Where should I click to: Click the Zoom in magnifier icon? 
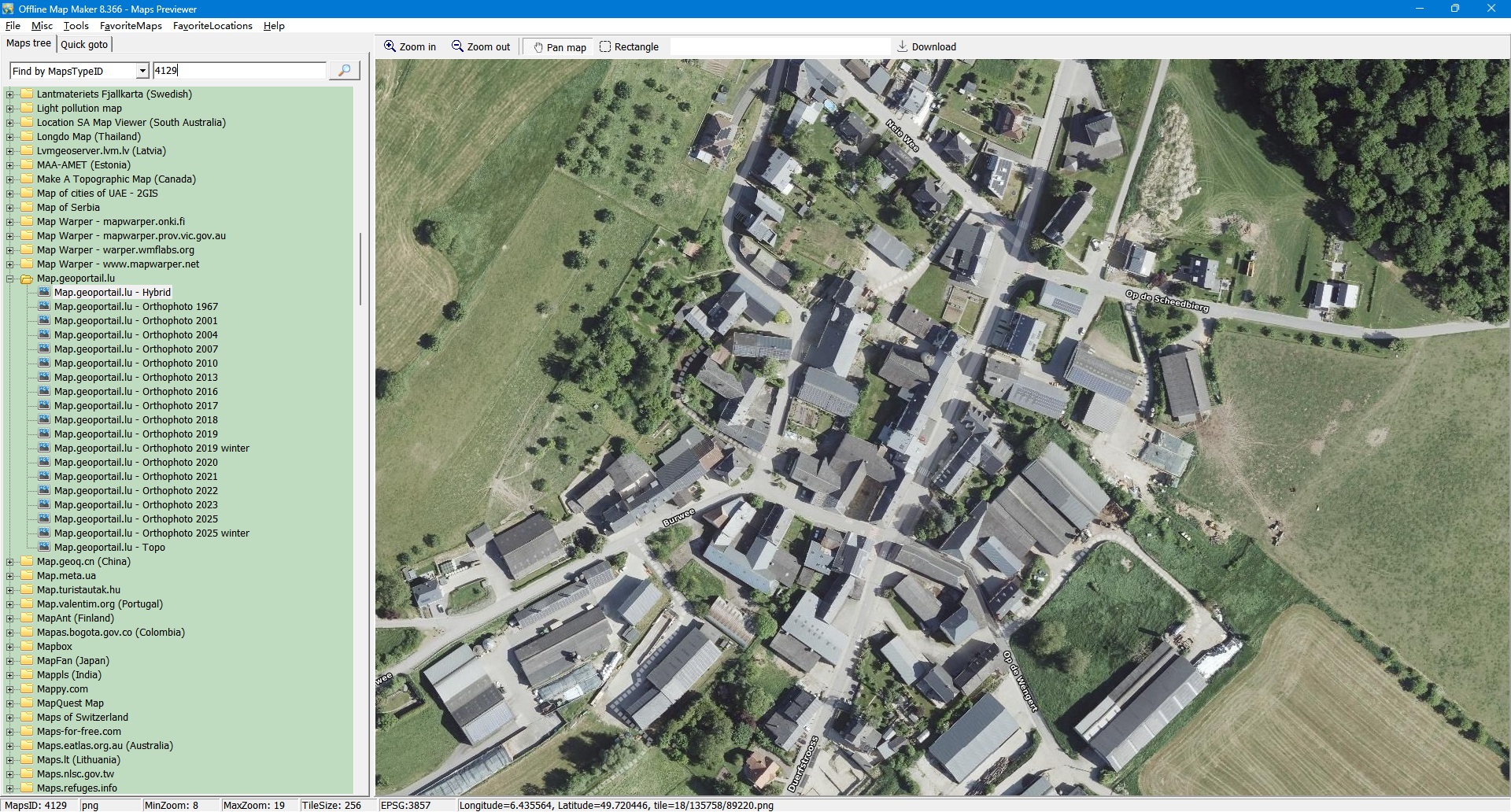coord(390,46)
